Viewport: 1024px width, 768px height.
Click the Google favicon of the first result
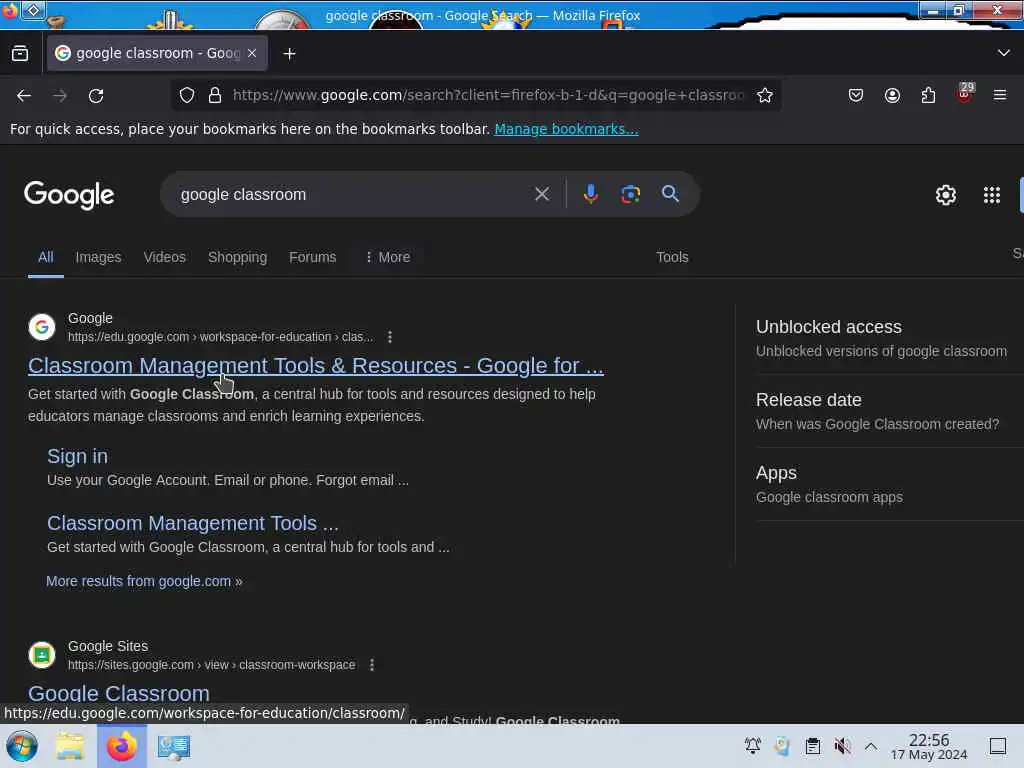click(42, 327)
